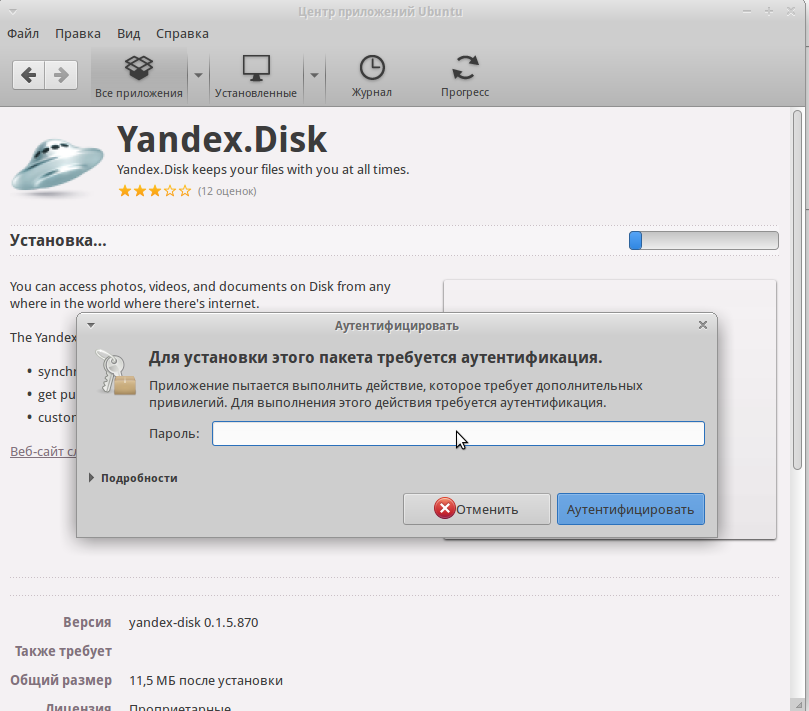
Task: Focus the Пароль password field
Action: click(x=458, y=433)
